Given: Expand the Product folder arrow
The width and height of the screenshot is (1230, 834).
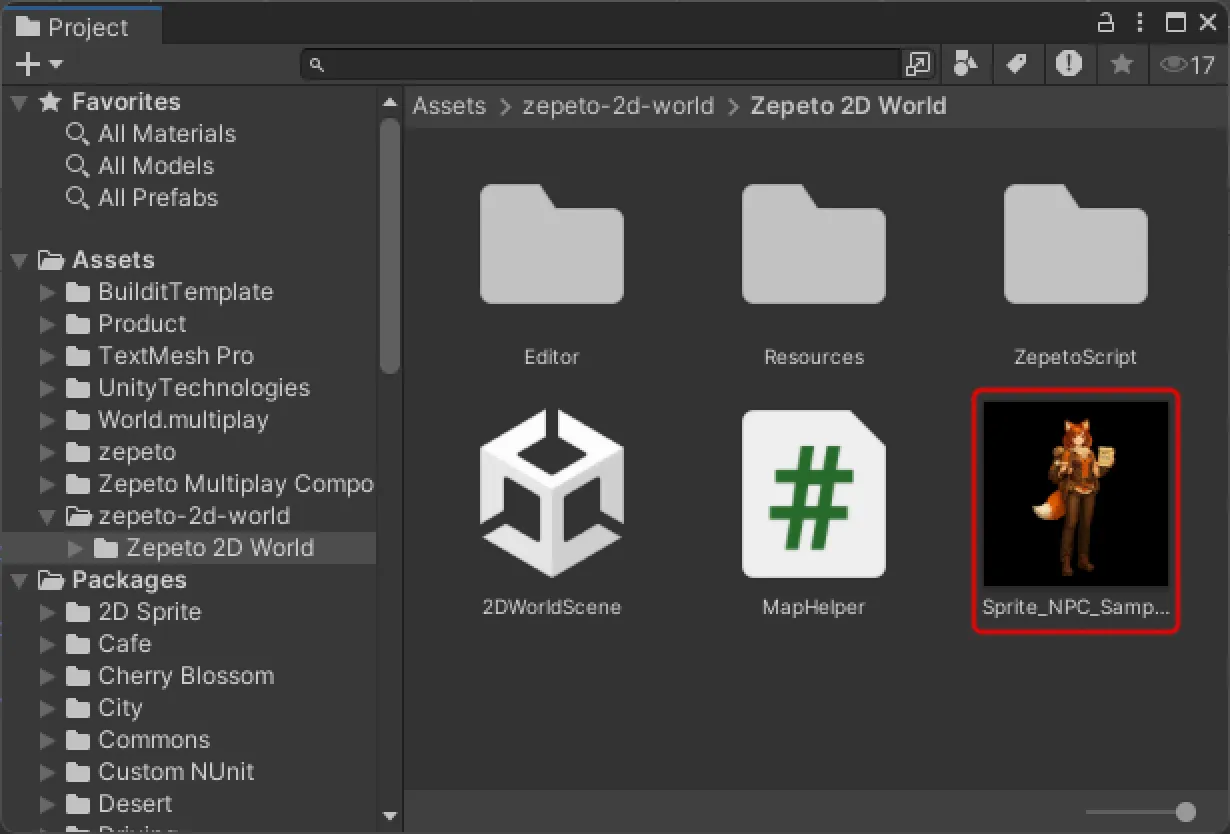Looking at the screenshot, I should click(47, 324).
